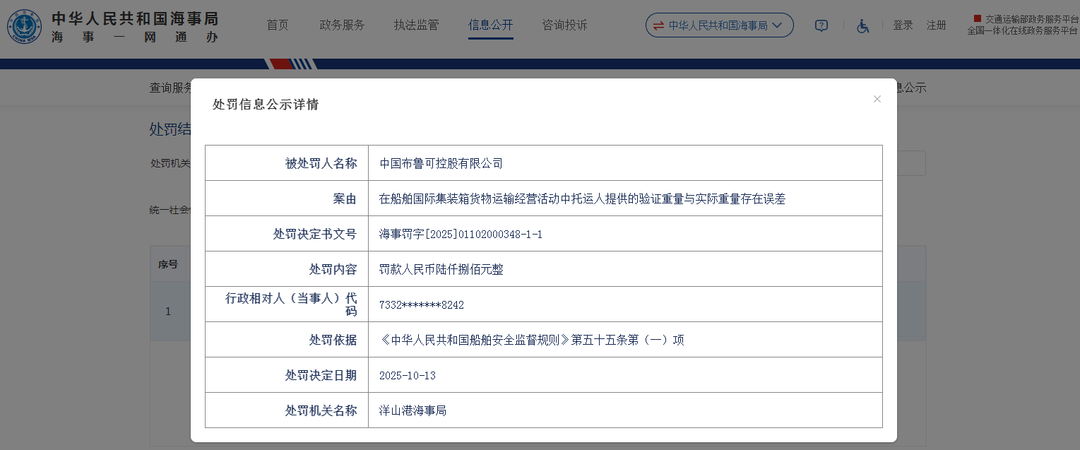Open the 交通运输部政务服务平台 link

click(x=1024, y=19)
